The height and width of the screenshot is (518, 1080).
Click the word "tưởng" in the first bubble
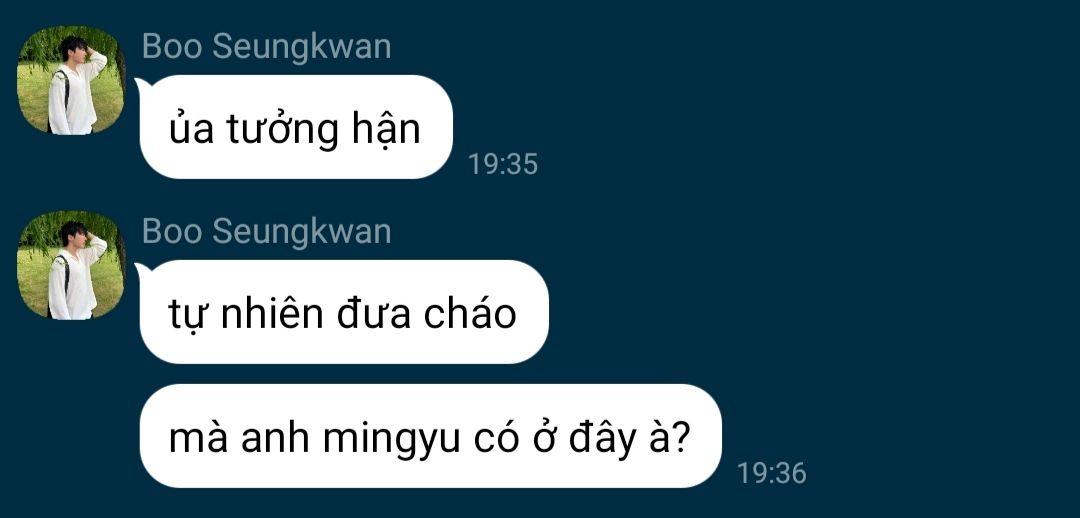click(282, 131)
